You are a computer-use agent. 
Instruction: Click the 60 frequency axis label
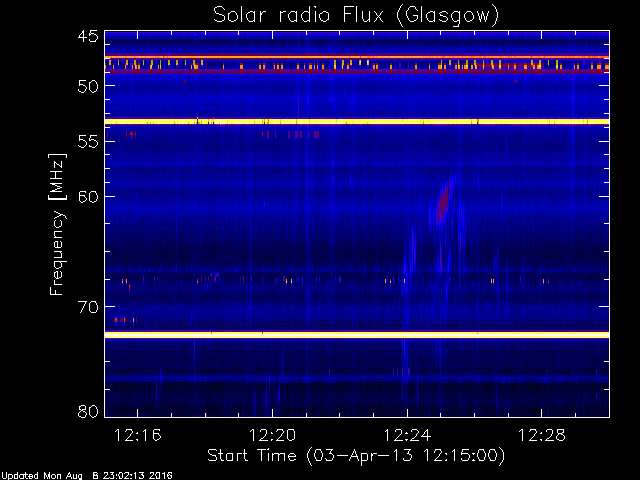tap(88, 196)
